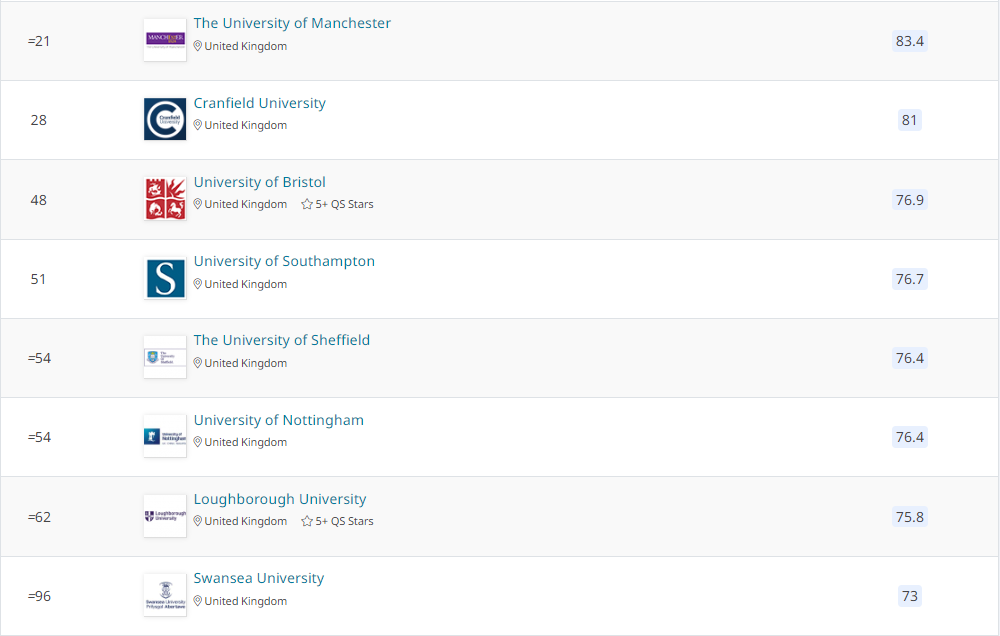The image size is (1000, 636).
Task: Open the University of Southampton link
Action: (284, 261)
